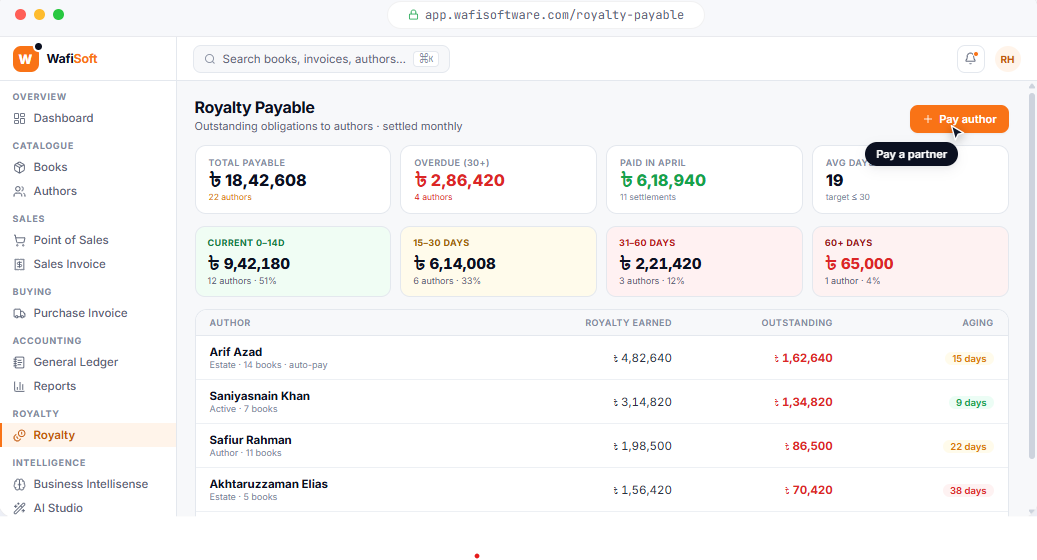Click the WafiSoft logo icon

point(26,59)
